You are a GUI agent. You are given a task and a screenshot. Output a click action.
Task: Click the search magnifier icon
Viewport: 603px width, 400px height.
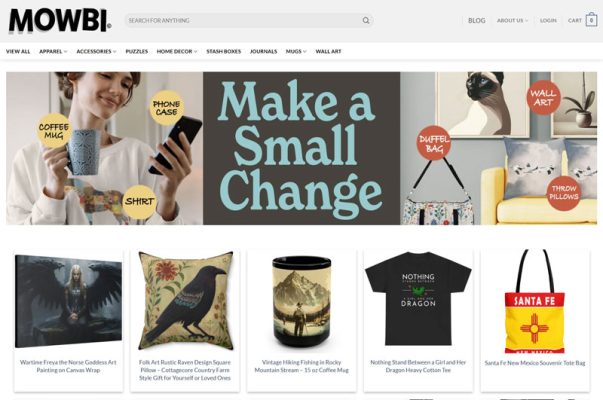366,20
